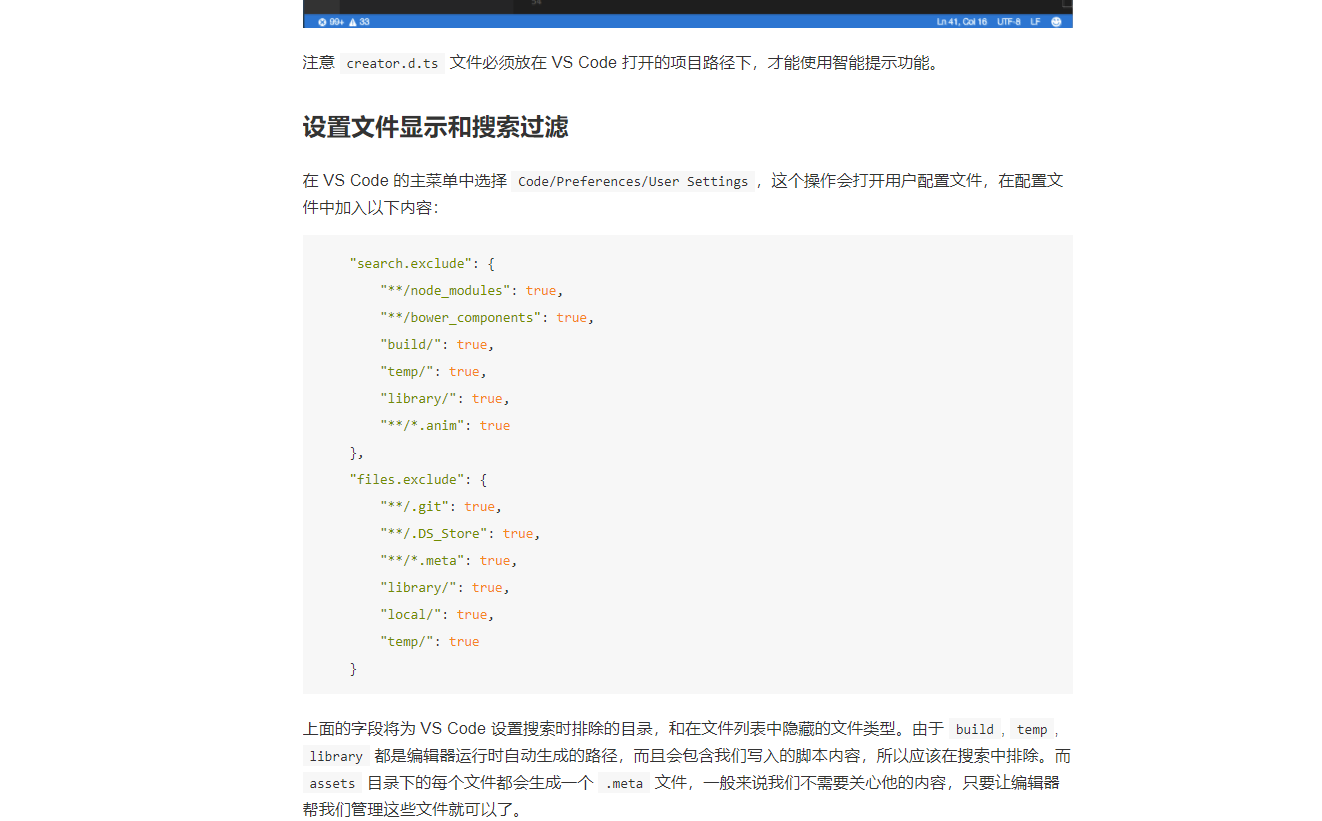1322x821 pixels.
Task: Click the Ln 41, Col 16 indicator
Action: click(961, 21)
